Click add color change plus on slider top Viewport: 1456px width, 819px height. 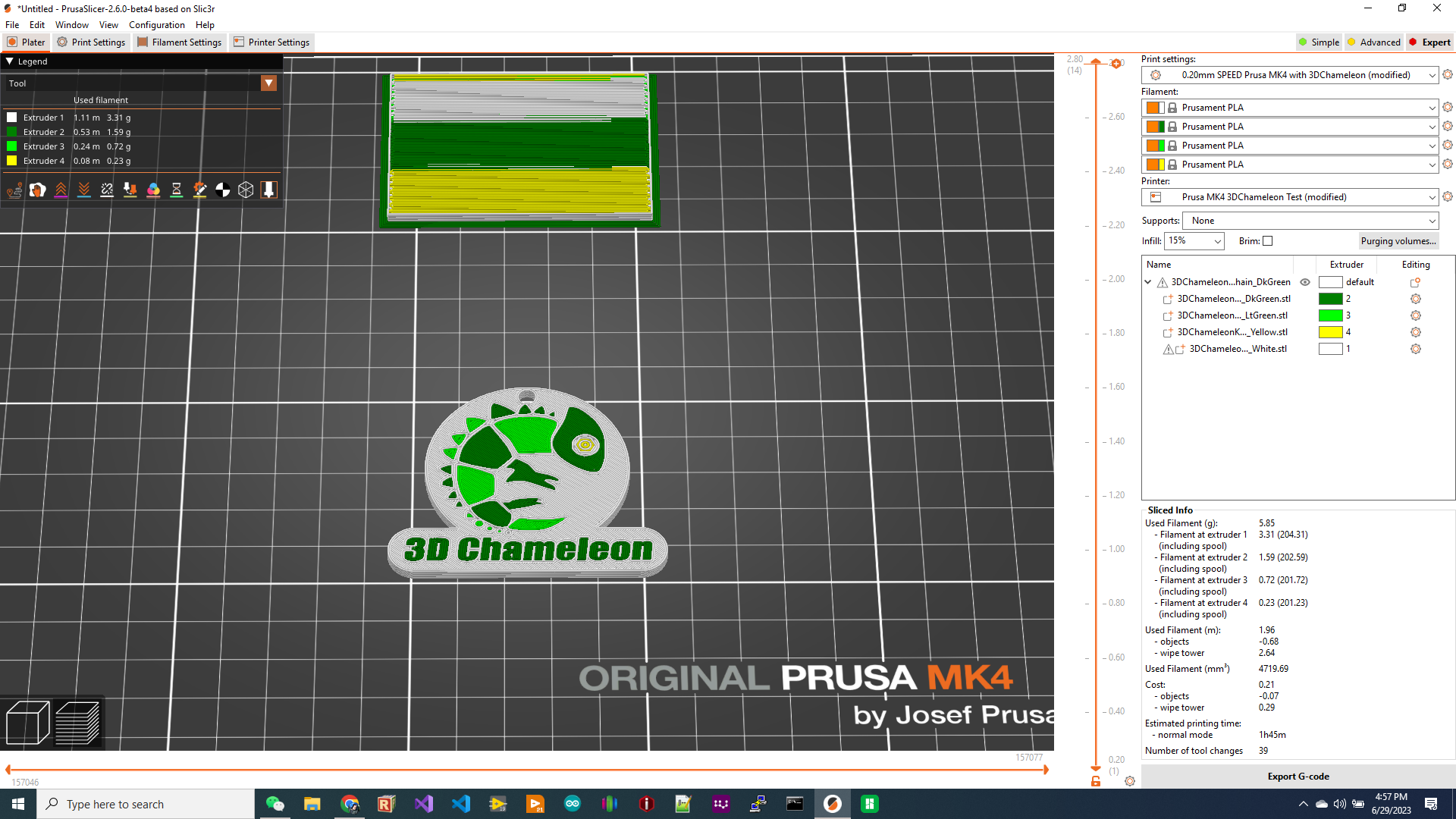click(x=1116, y=64)
